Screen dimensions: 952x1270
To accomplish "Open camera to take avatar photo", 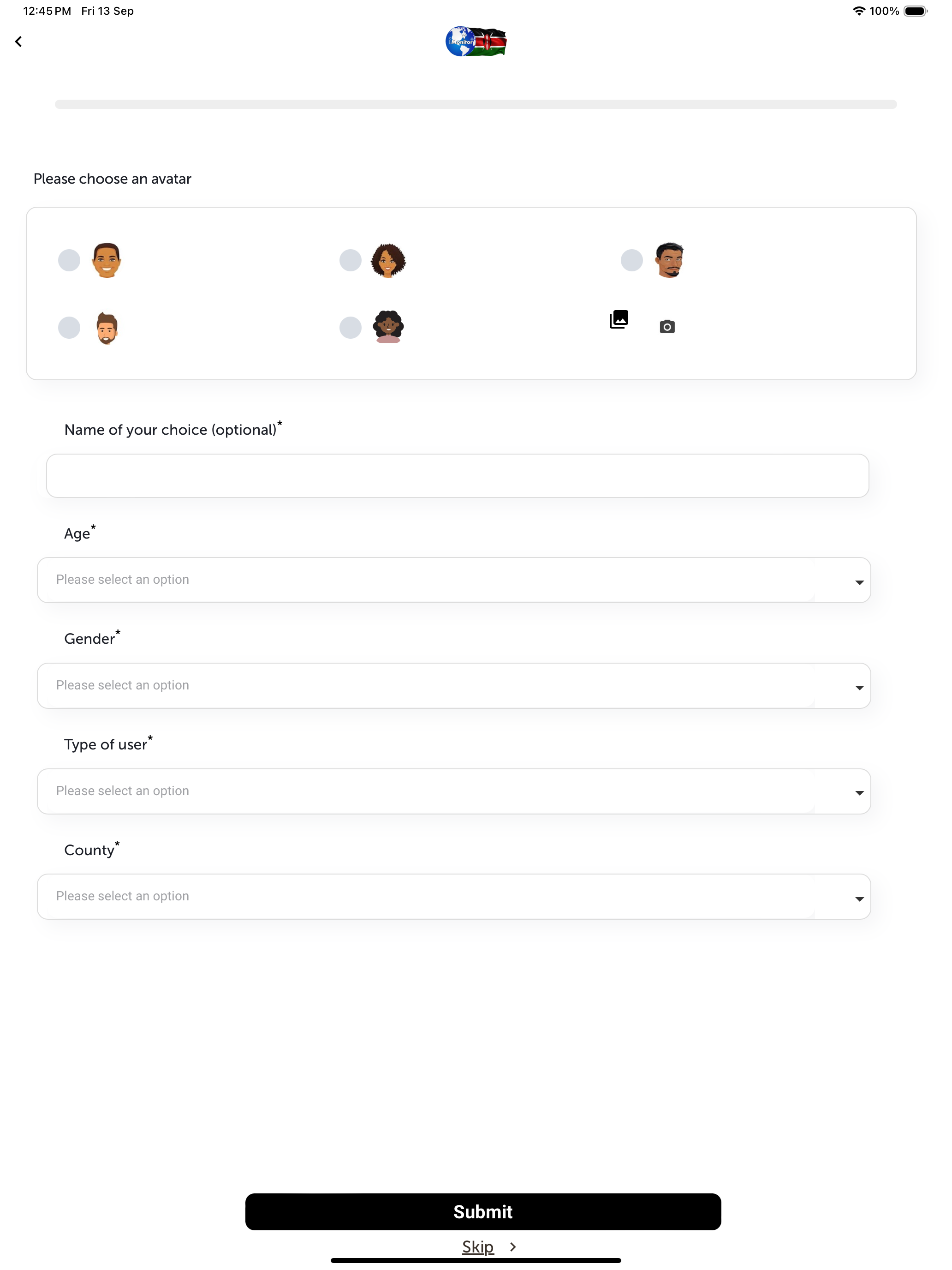I will coord(667,327).
